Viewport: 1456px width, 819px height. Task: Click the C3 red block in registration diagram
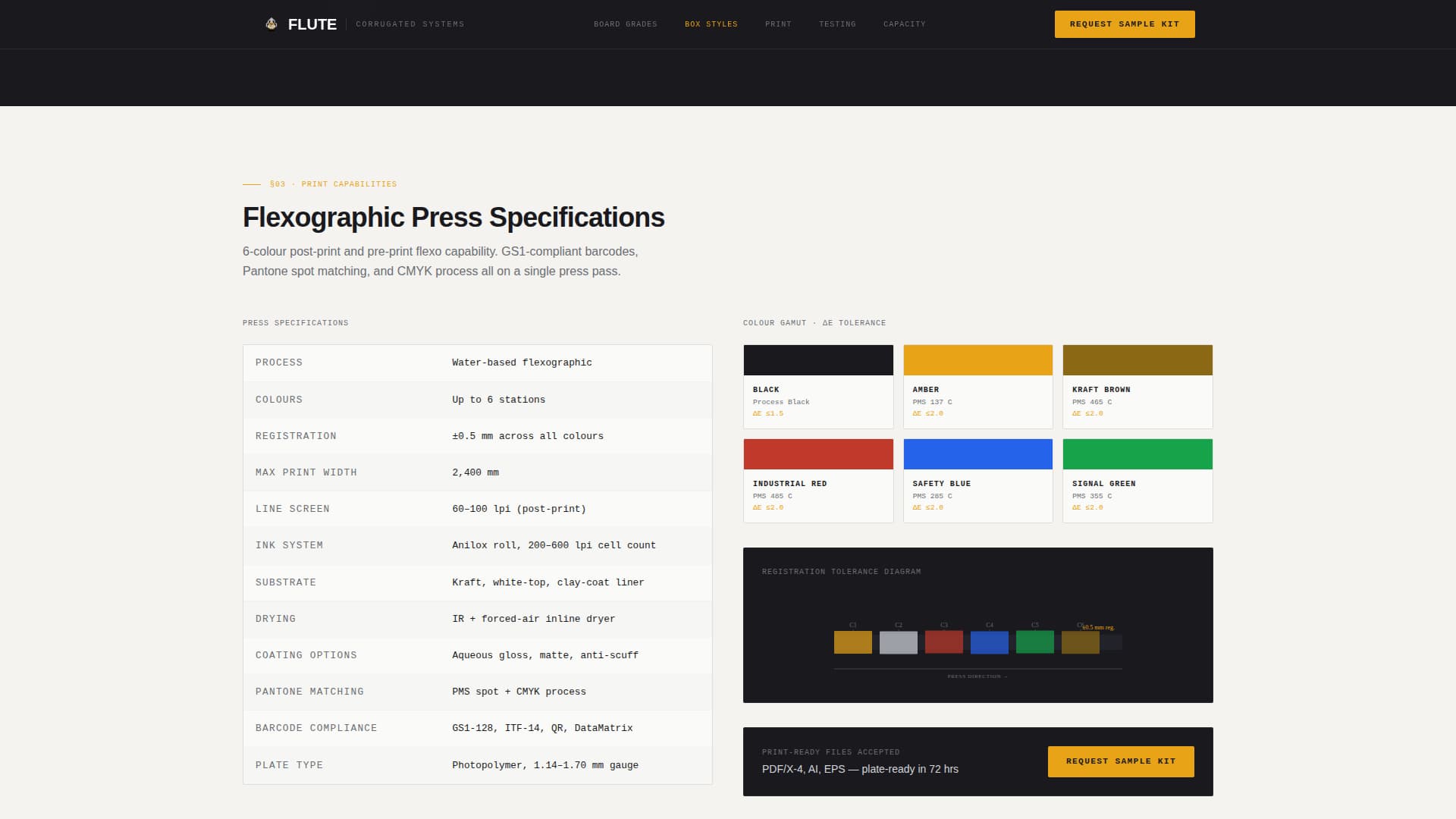tap(944, 642)
